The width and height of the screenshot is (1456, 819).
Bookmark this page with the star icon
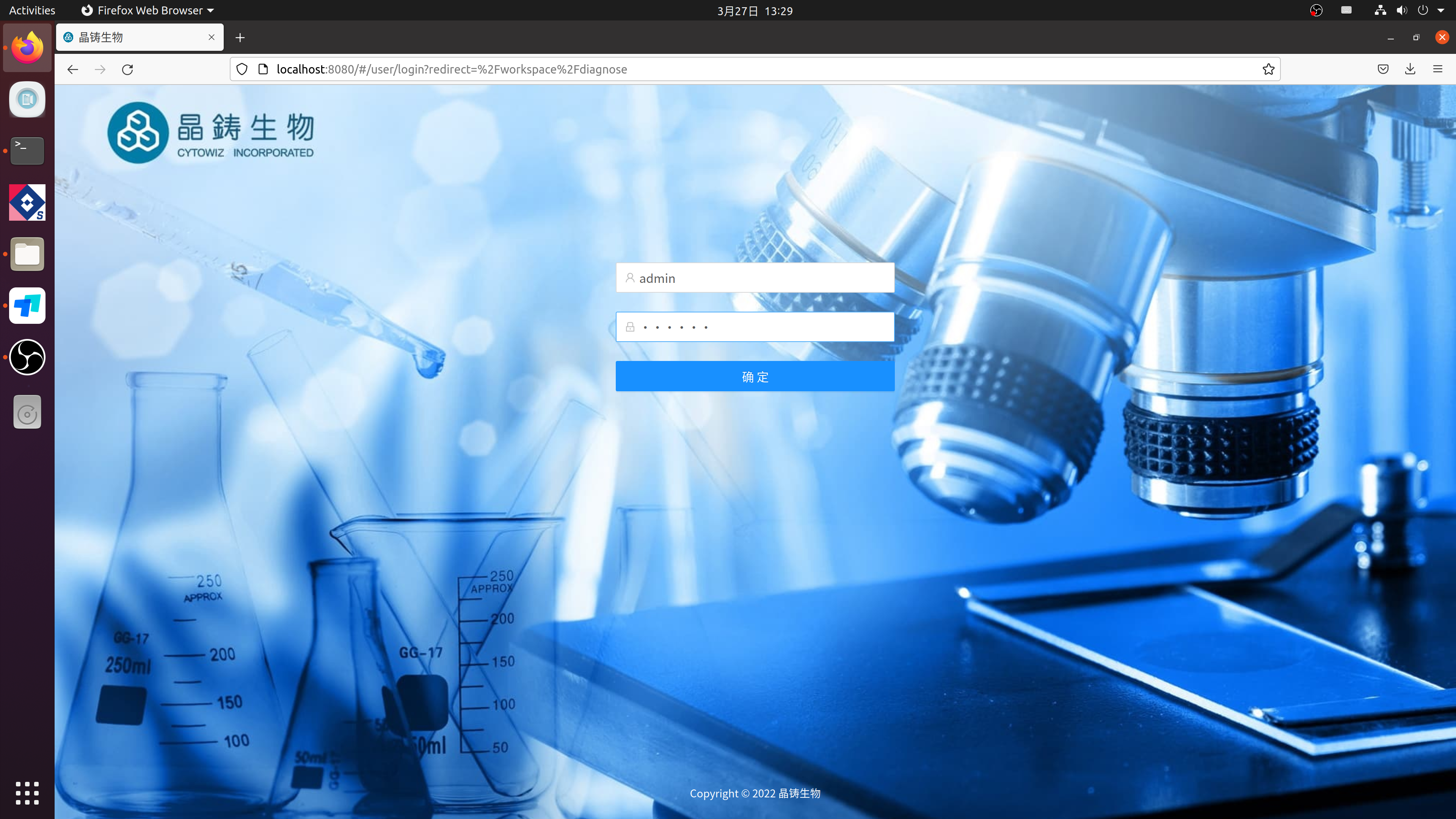(x=1268, y=69)
